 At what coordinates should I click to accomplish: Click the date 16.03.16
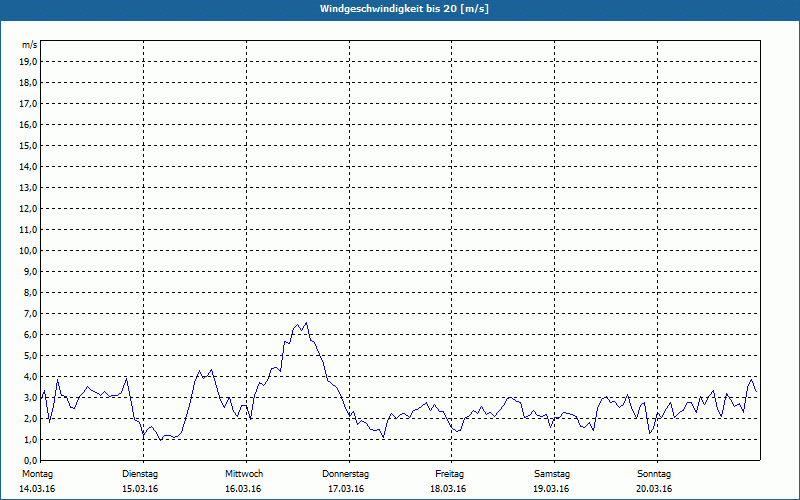pyautogui.click(x=243, y=489)
